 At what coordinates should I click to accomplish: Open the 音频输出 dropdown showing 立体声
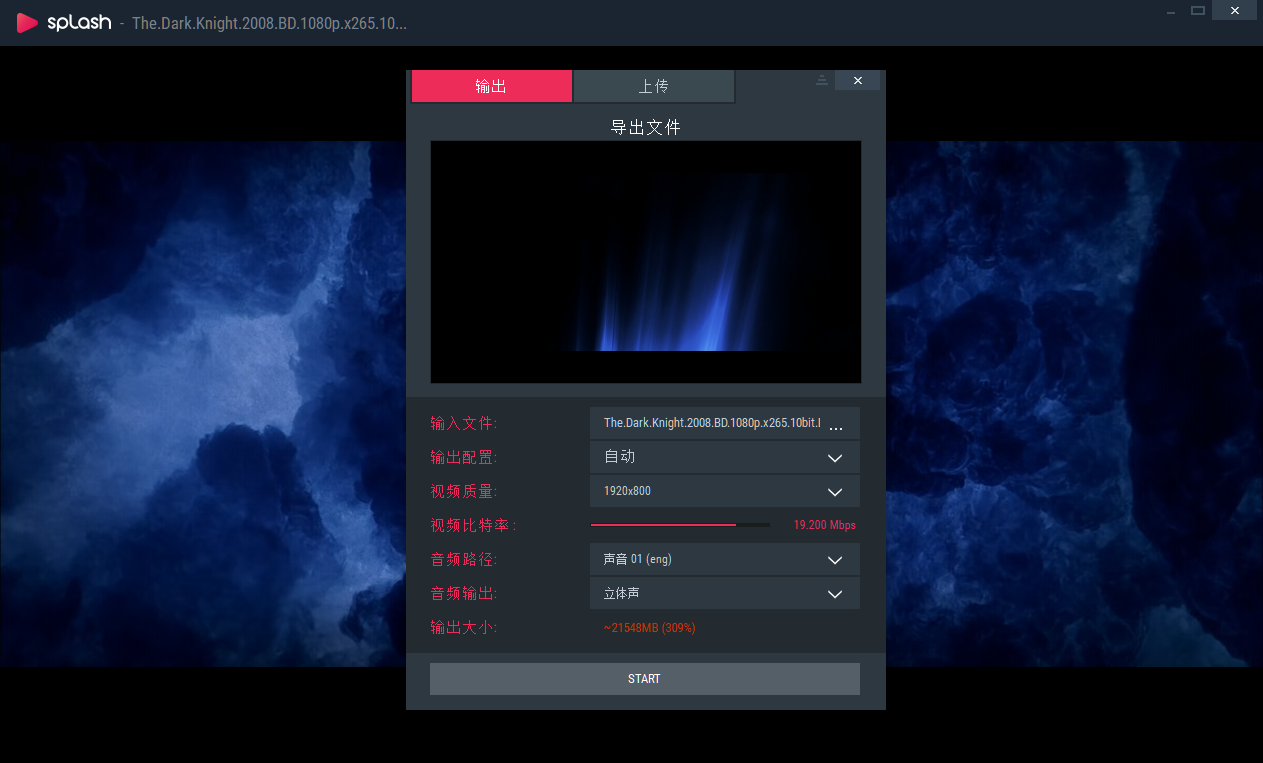coord(725,593)
